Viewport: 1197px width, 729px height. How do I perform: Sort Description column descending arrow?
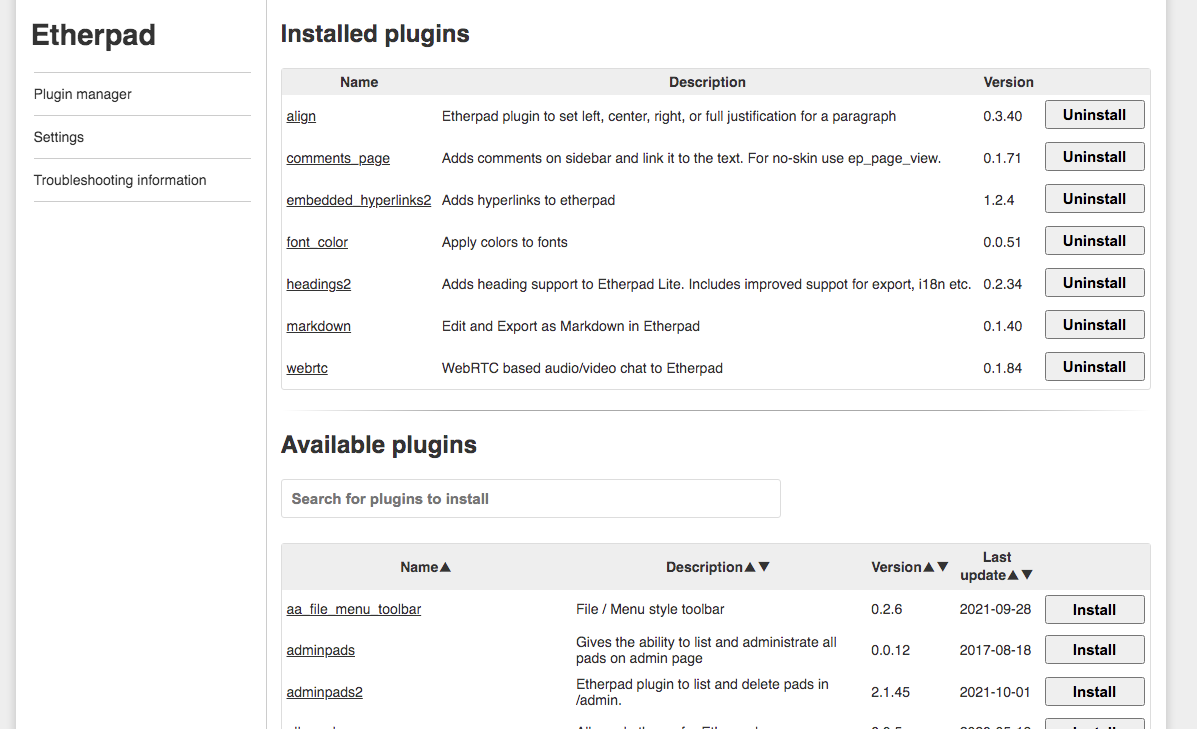point(764,567)
